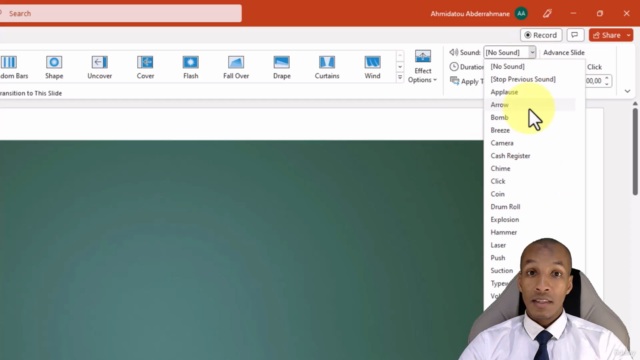640x360 pixels.
Task: Open the Comments pane icon
Action: (x=575, y=35)
